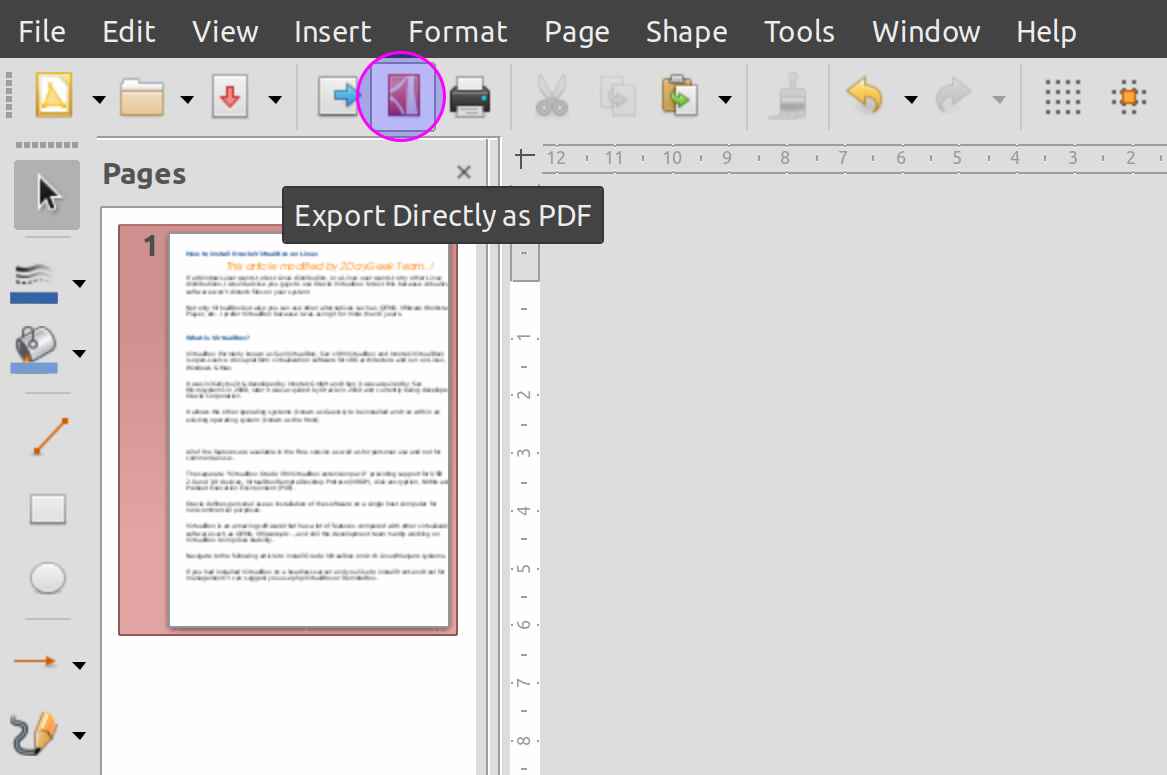Cut the selection with the scissors icon
Image resolution: width=1167 pixels, height=775 pixels.
tap(550, 96)
